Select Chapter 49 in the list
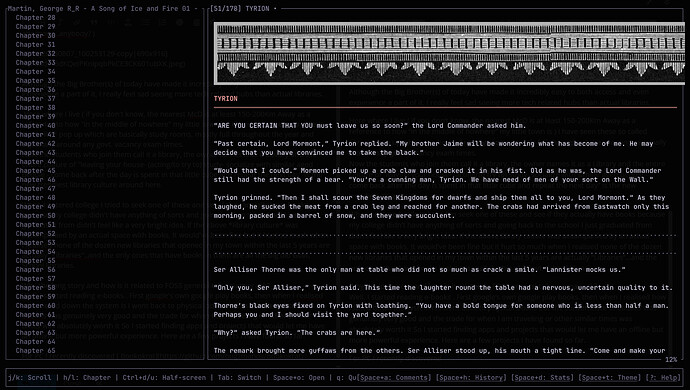 point(36,206)
